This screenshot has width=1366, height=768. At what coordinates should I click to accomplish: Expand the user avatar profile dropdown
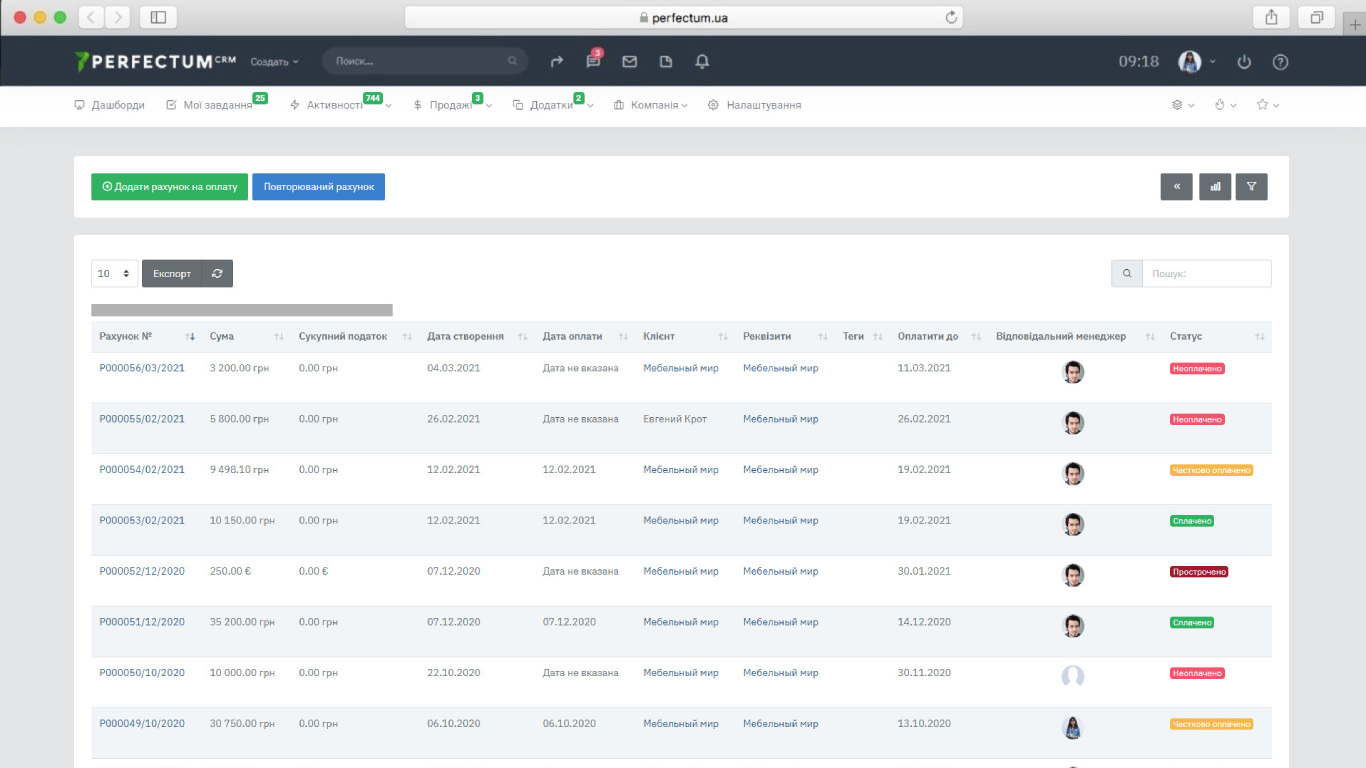1196,62
